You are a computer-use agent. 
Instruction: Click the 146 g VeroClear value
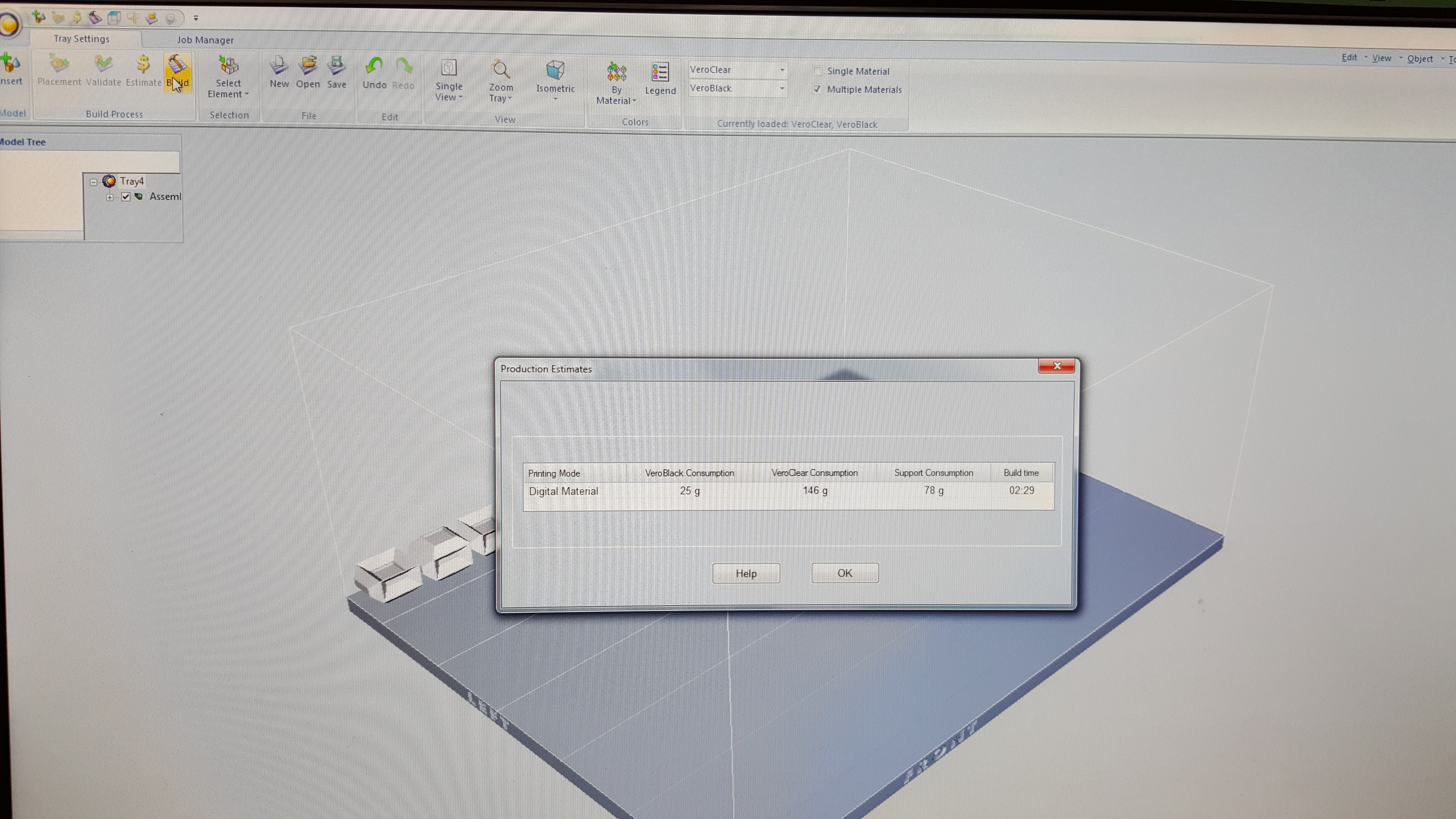pyautogui.click(x=815, y=490)
